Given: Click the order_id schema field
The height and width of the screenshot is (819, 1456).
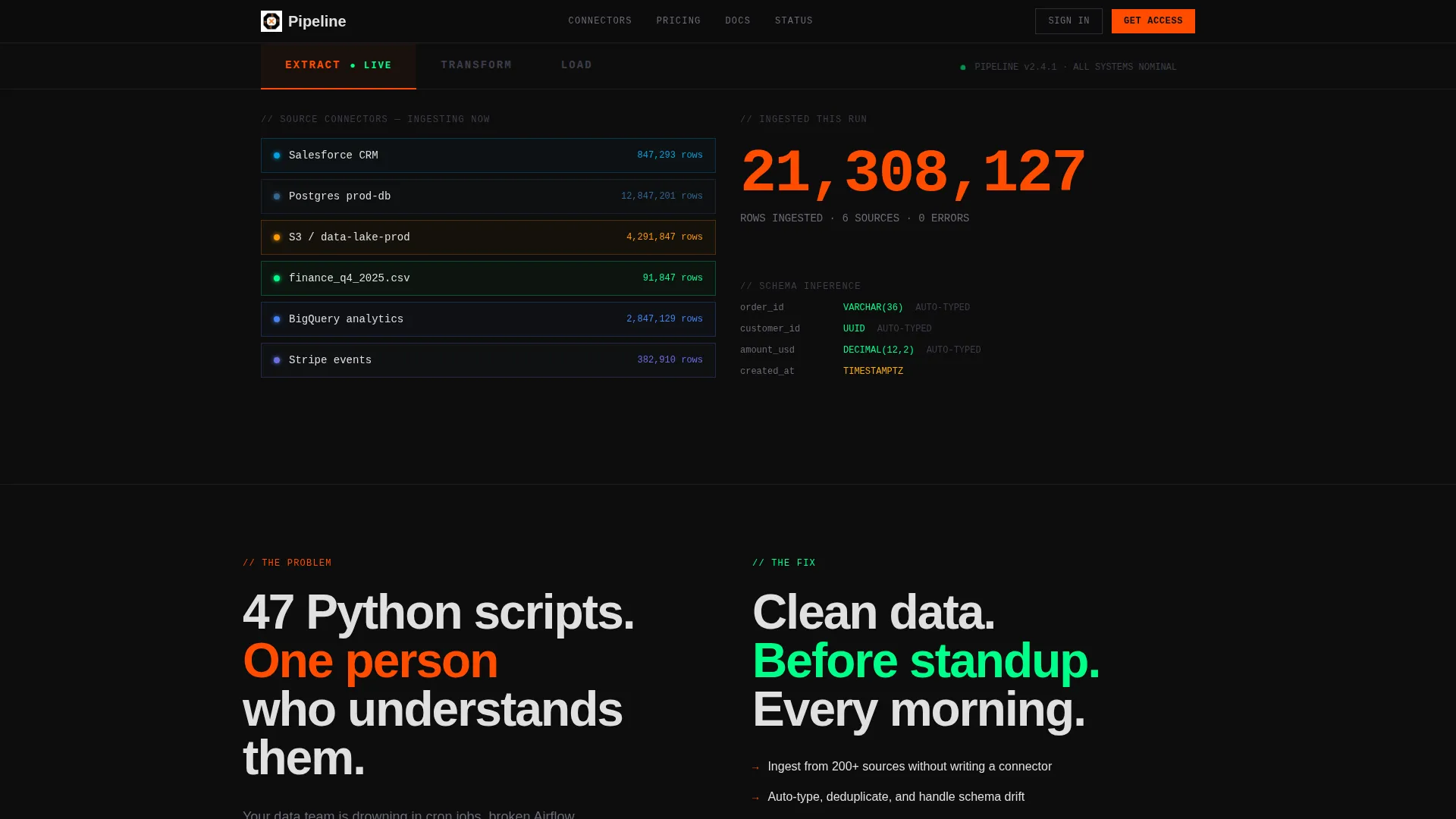Looking at the screenshot, I should 762,308.
